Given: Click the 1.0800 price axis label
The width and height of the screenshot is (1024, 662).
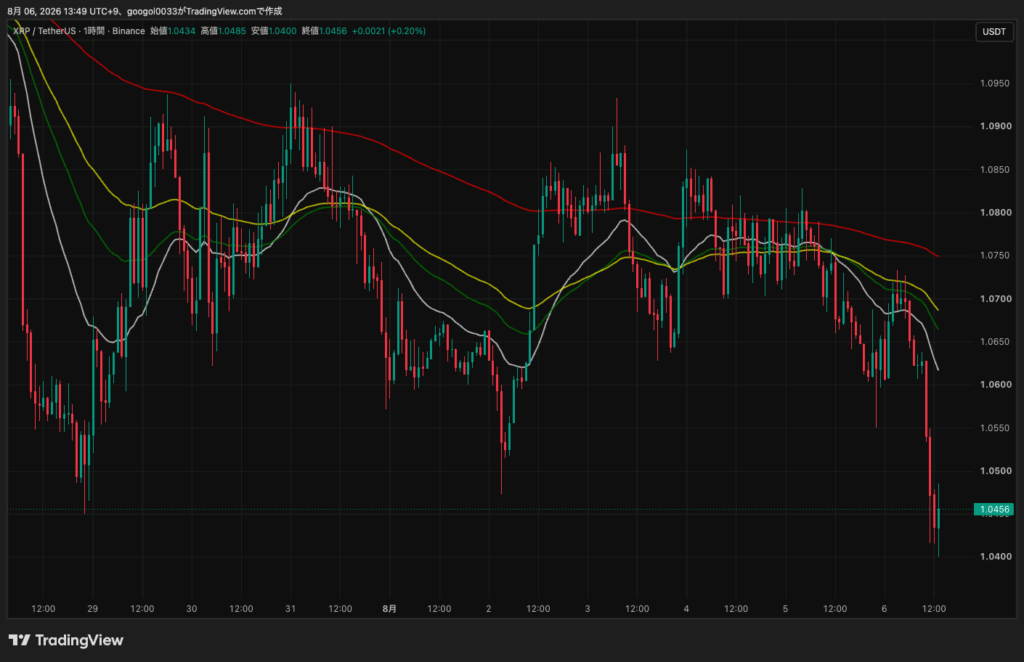Looking at the screenshot, I should point(995,212).
